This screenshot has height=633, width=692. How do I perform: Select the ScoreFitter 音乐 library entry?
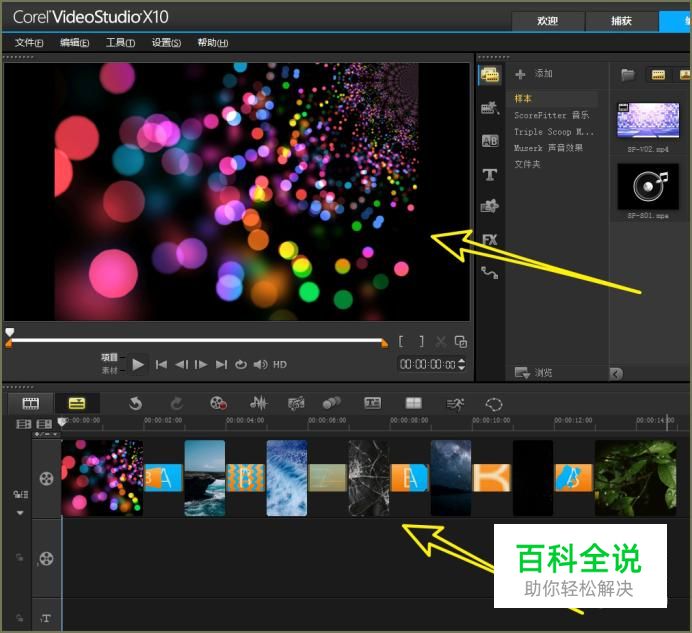click(x=551, y=115)
